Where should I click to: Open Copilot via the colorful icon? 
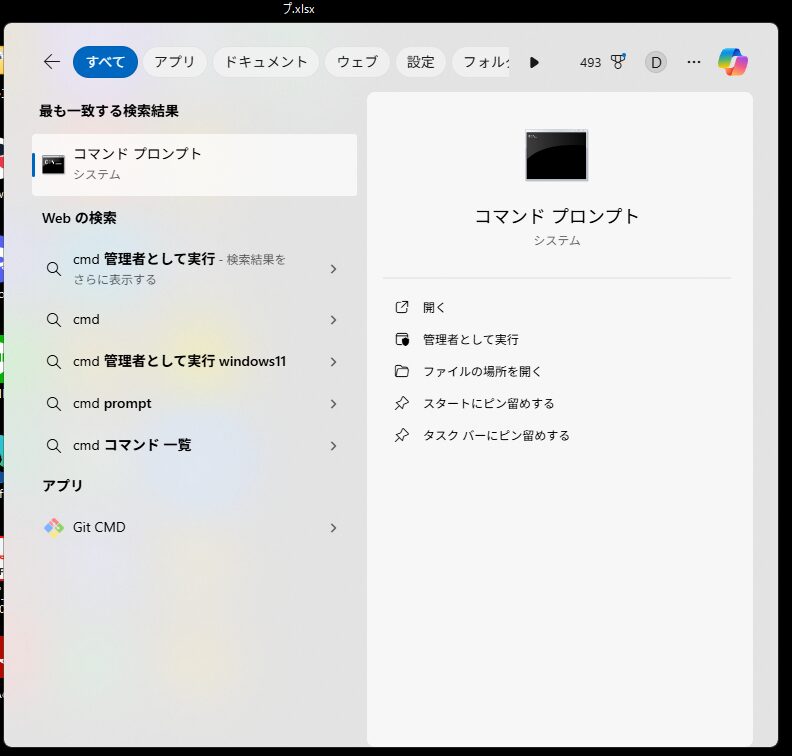(x=733, y=62)
